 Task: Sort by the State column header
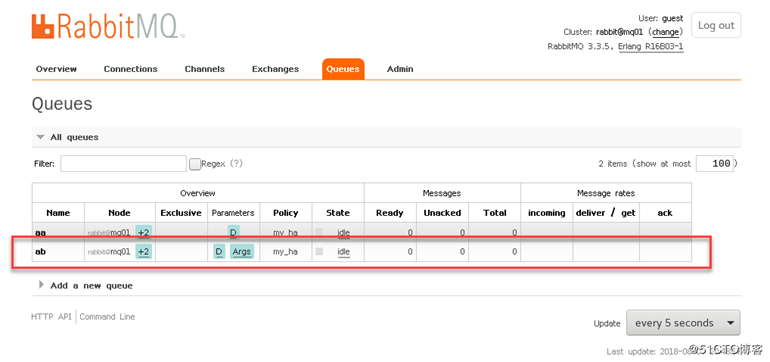pos(338,213)
